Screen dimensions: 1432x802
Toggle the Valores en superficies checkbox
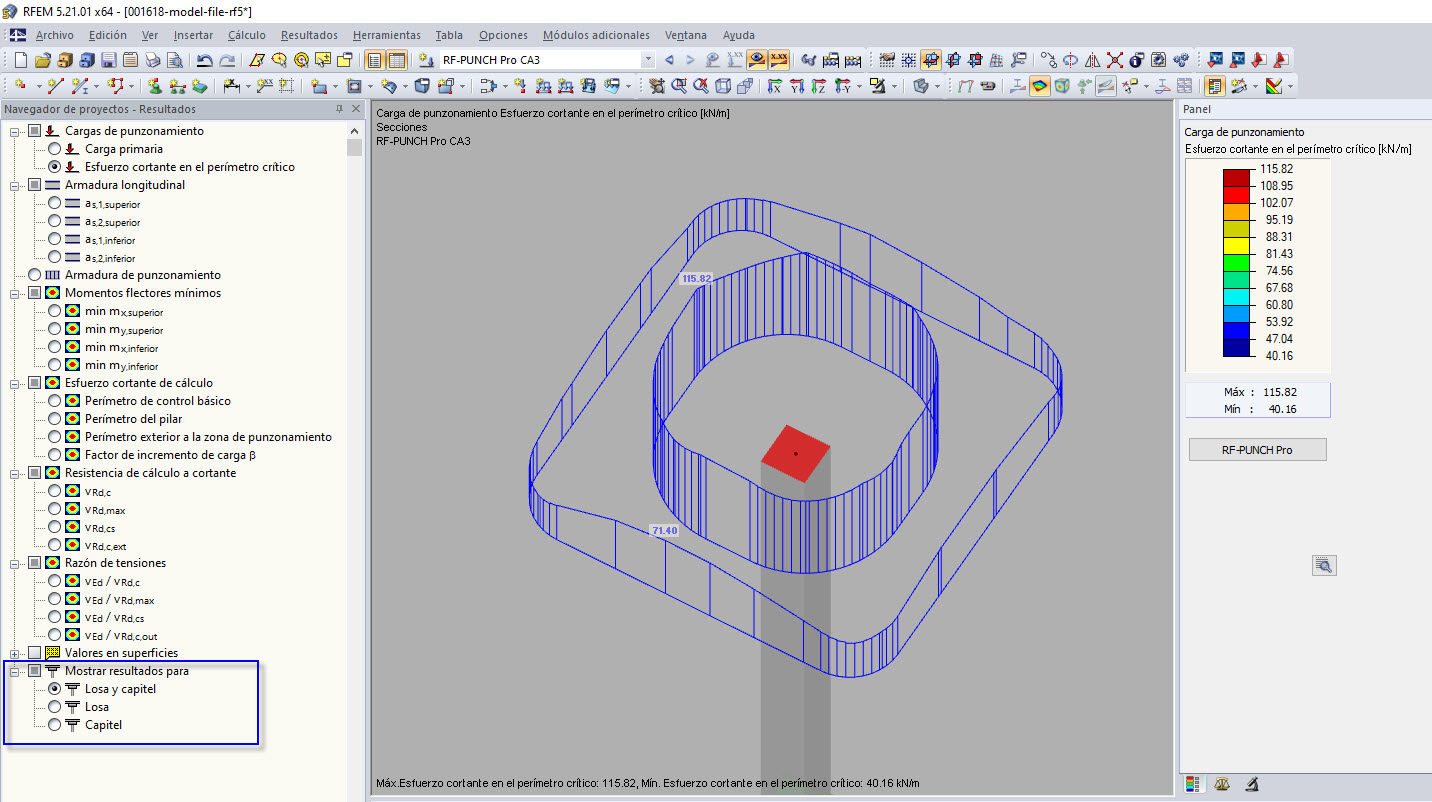click(x=35, y=653)
